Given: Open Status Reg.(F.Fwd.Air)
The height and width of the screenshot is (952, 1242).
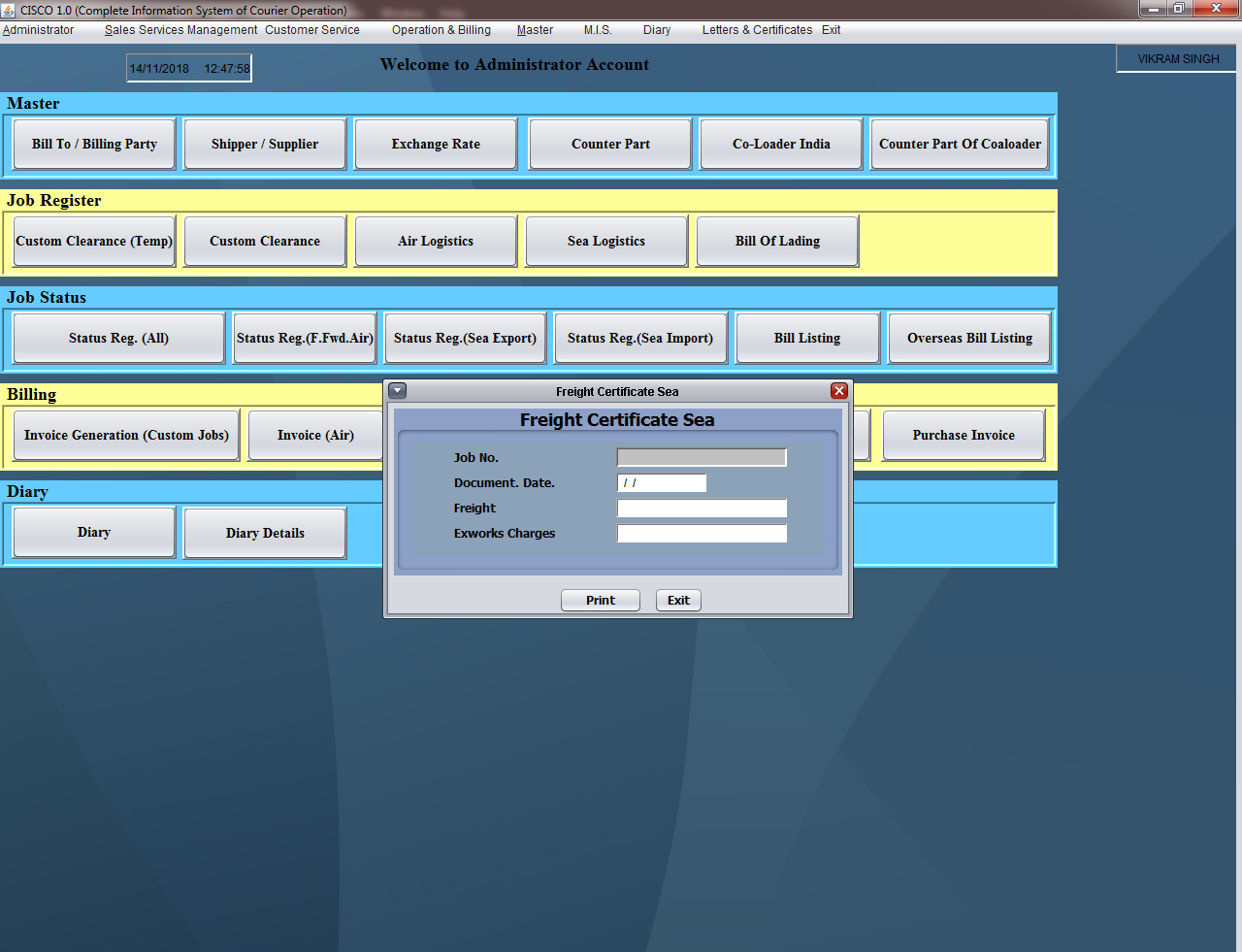Looking at the screenshot, I should pos(305,338).
